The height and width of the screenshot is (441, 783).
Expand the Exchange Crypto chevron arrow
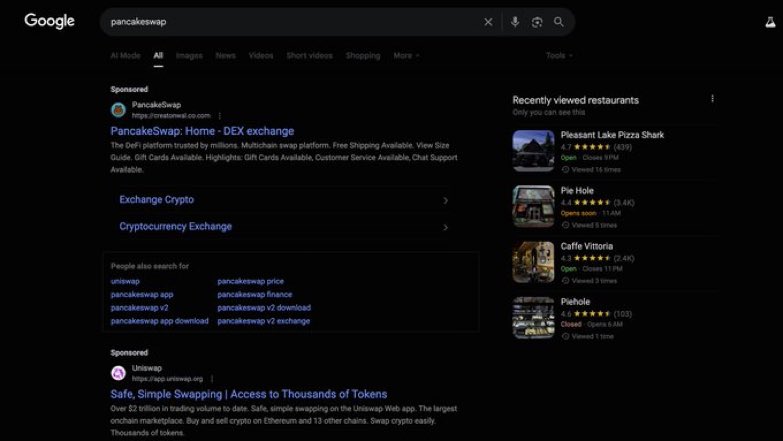[445, 200]
